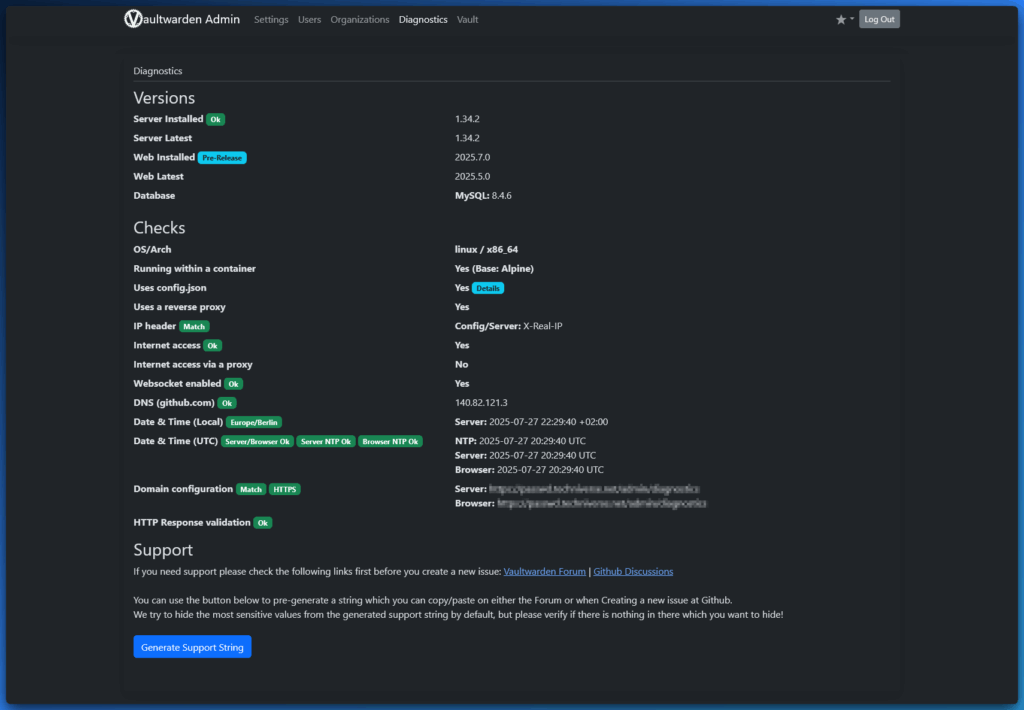Click the Yes value for Websocket enabled
This screenshot has height=710, width=1024.
[462, 383]
